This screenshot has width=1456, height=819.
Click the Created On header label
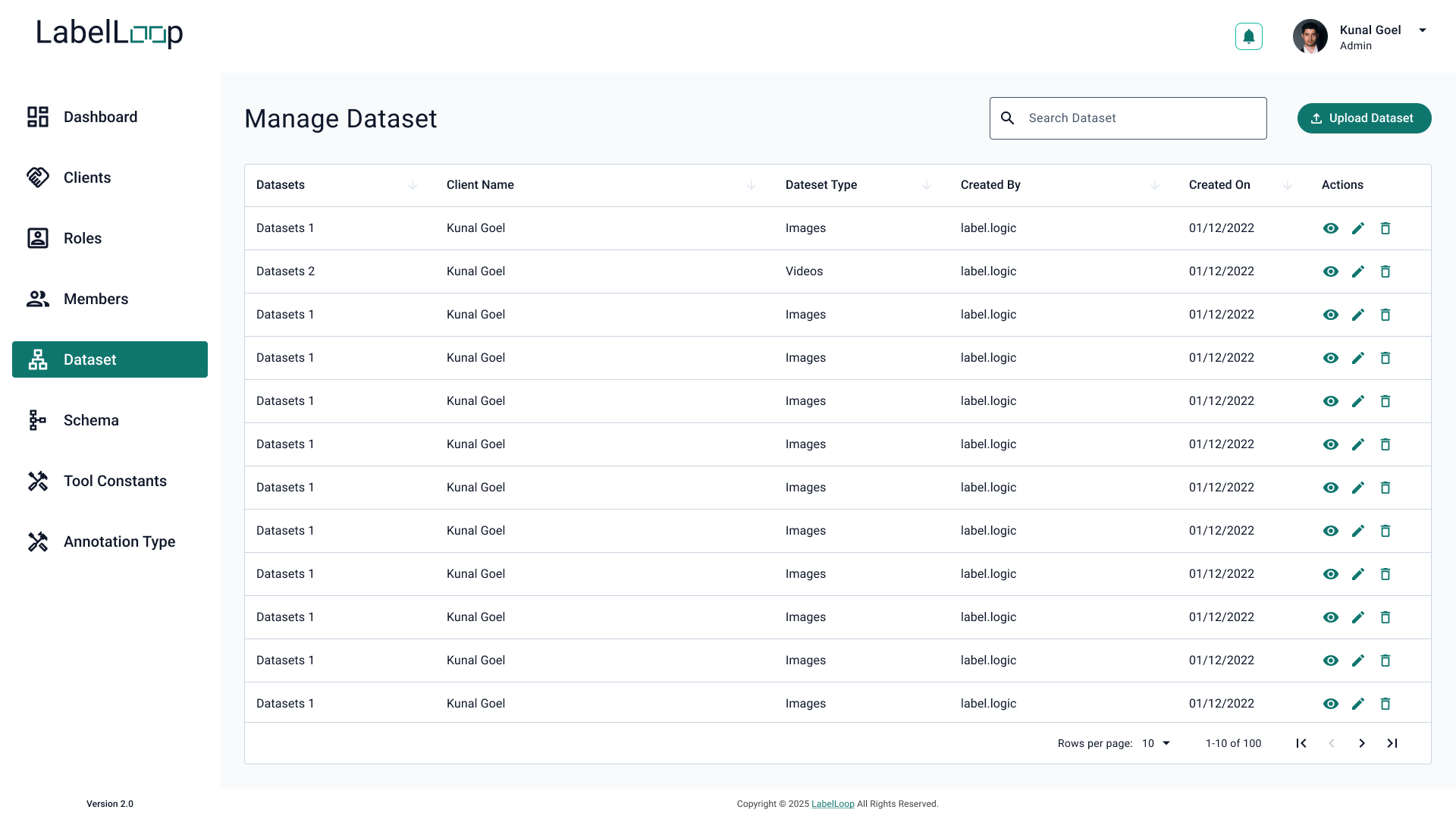[x=1219, y=185]
